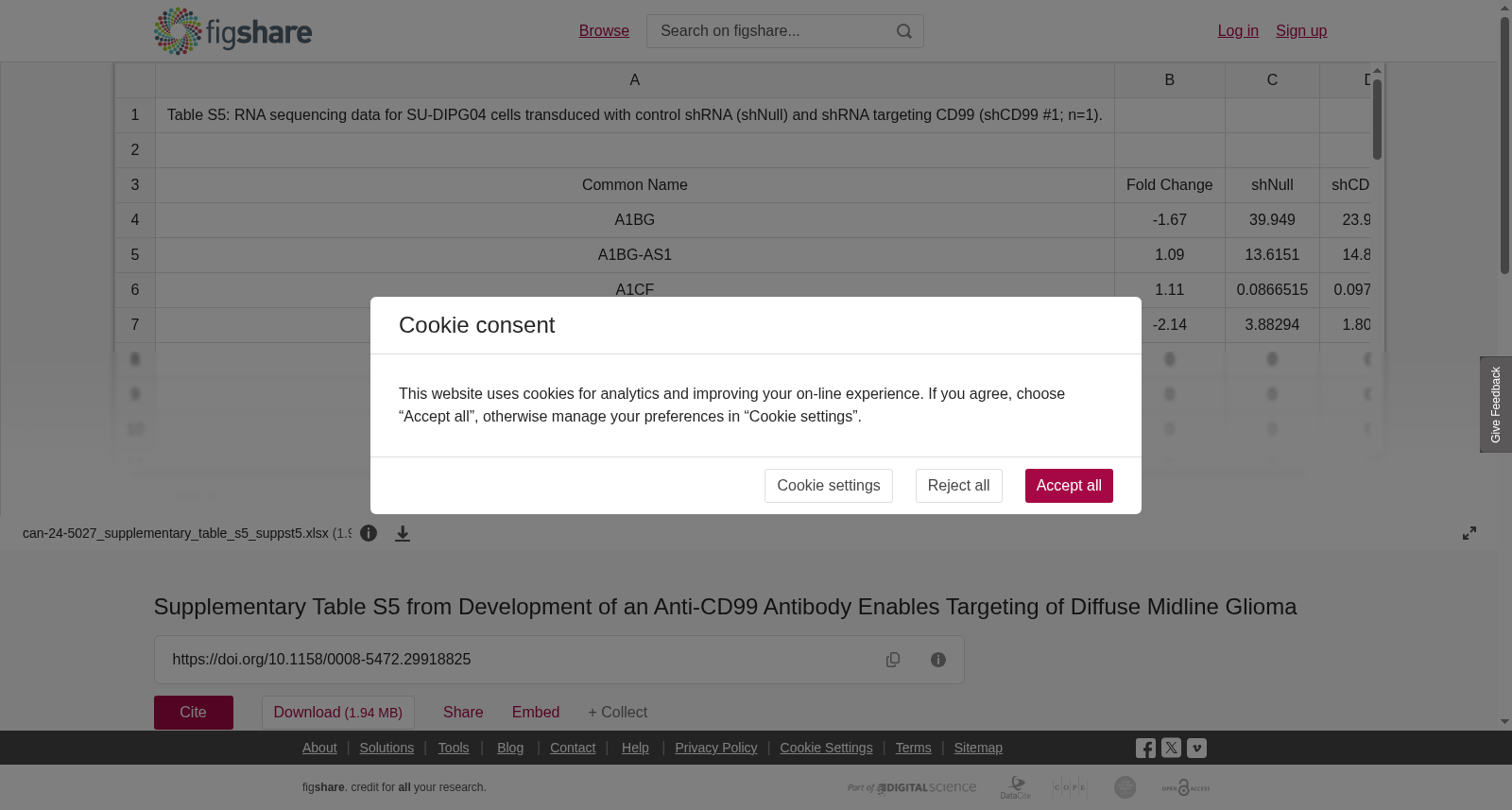Expand the + Collect option
The height and width of the screenshot is (810, 1512).
617,713
